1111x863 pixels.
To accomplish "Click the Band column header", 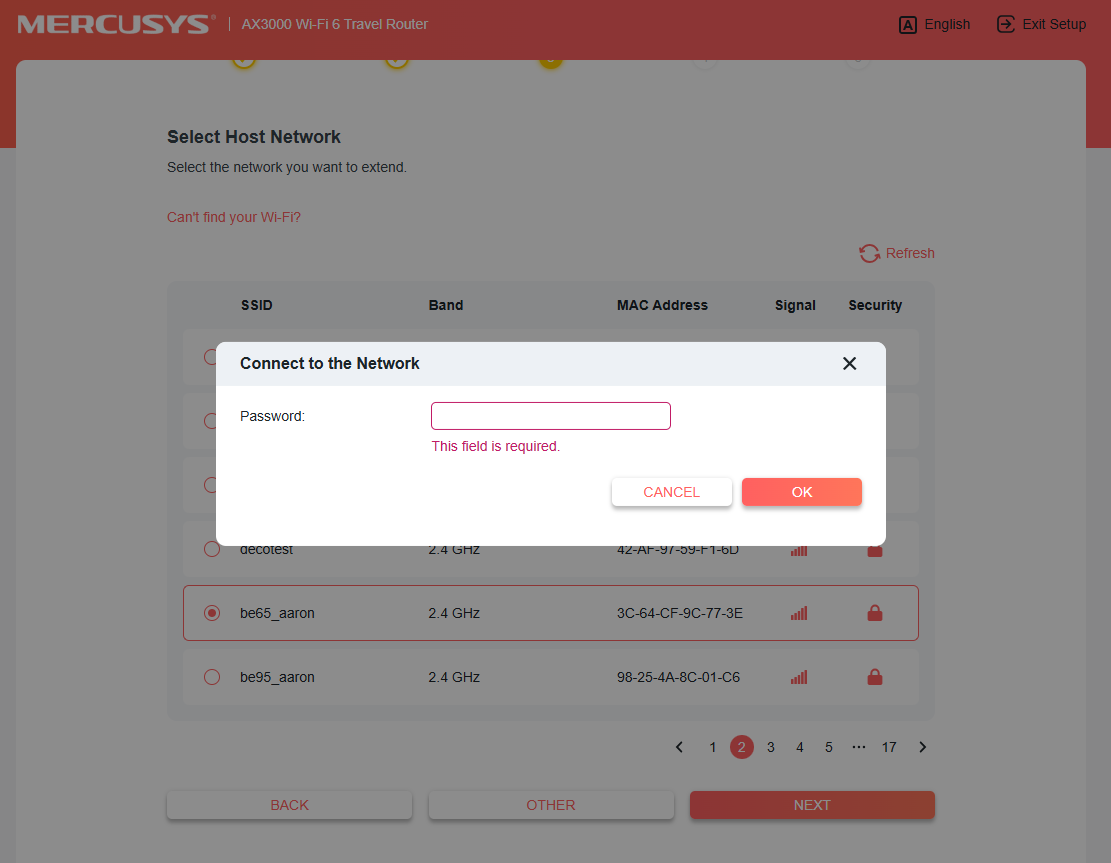I will 446,305.
